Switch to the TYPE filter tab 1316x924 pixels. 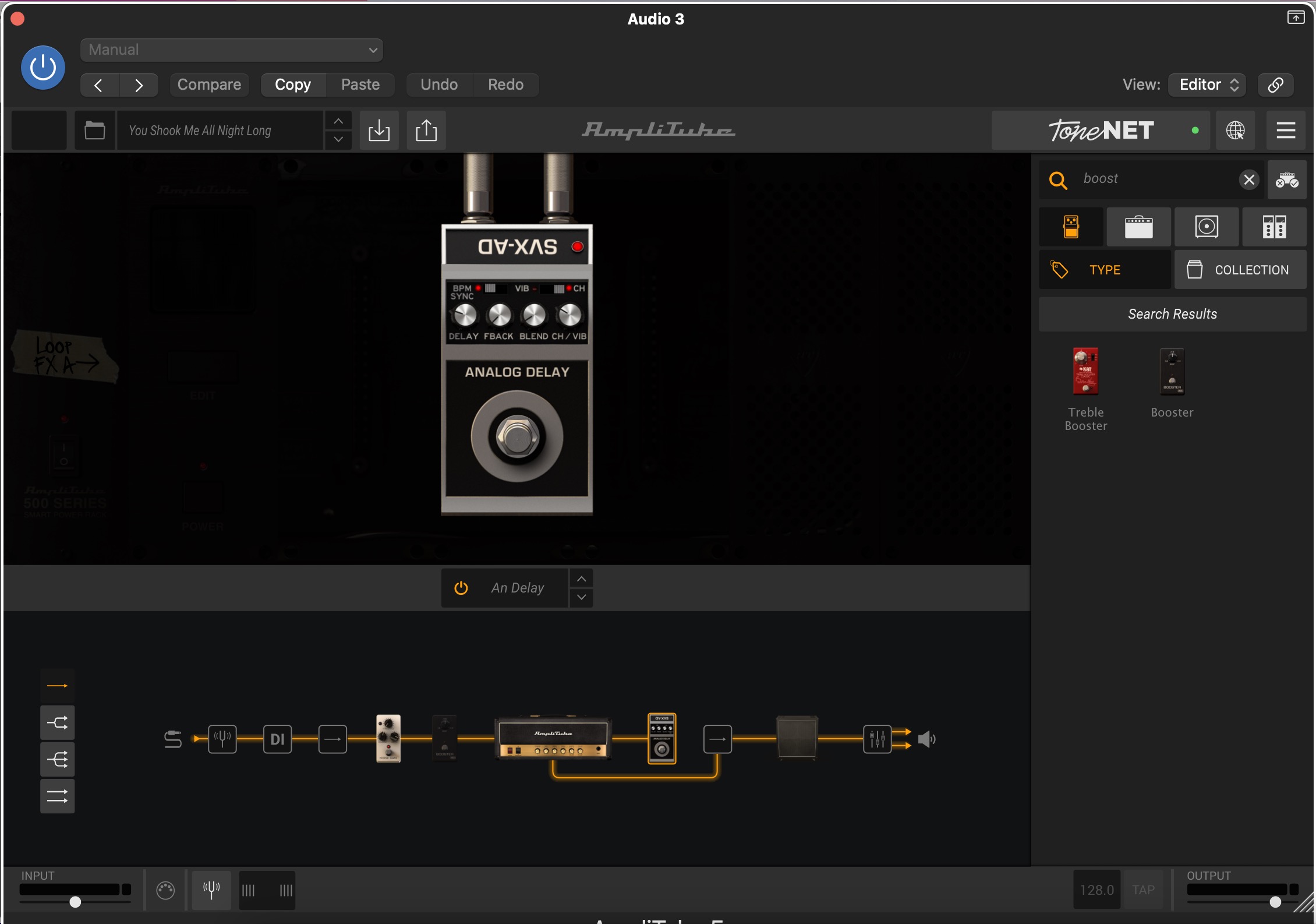point(1105,270)
